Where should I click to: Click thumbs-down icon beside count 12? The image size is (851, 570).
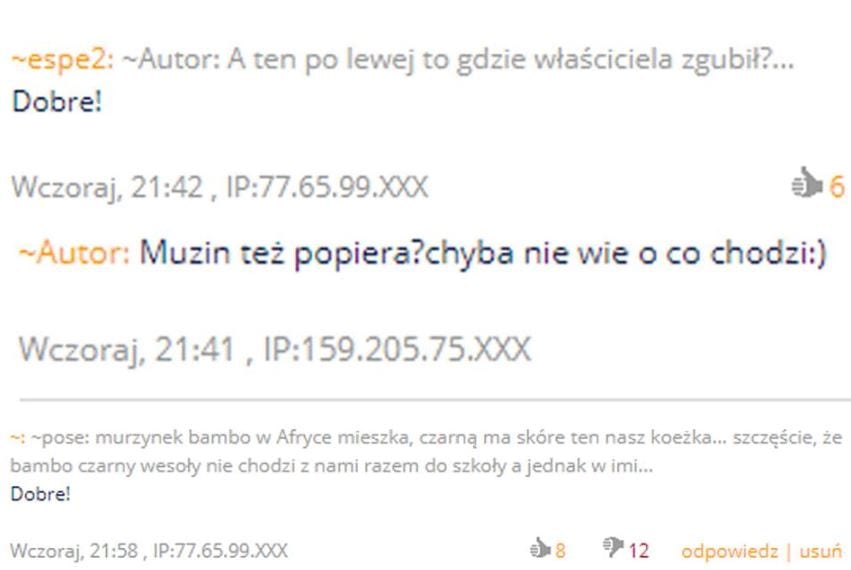pos(613,547)
